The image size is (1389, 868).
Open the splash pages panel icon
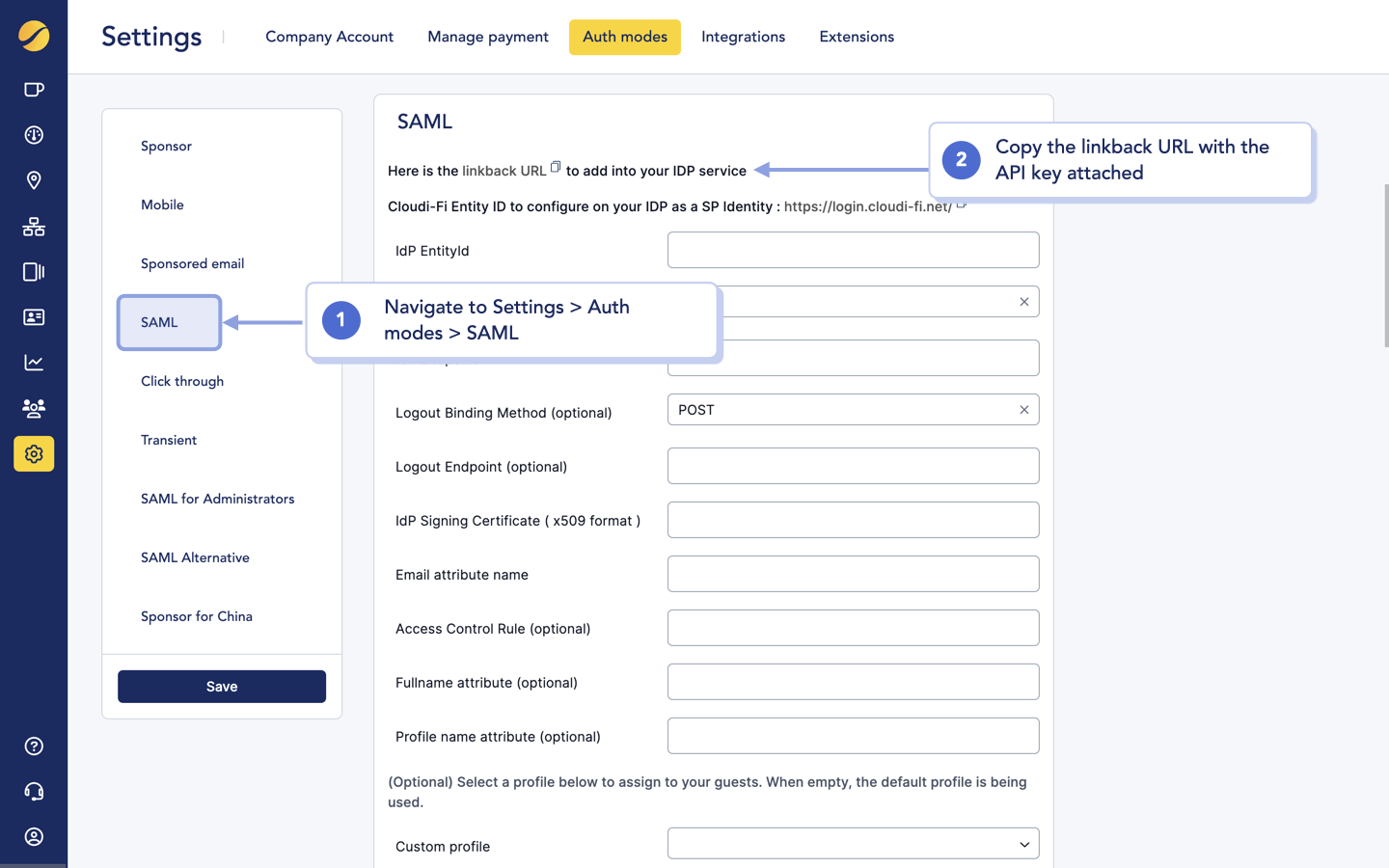(x=34, y=89)
